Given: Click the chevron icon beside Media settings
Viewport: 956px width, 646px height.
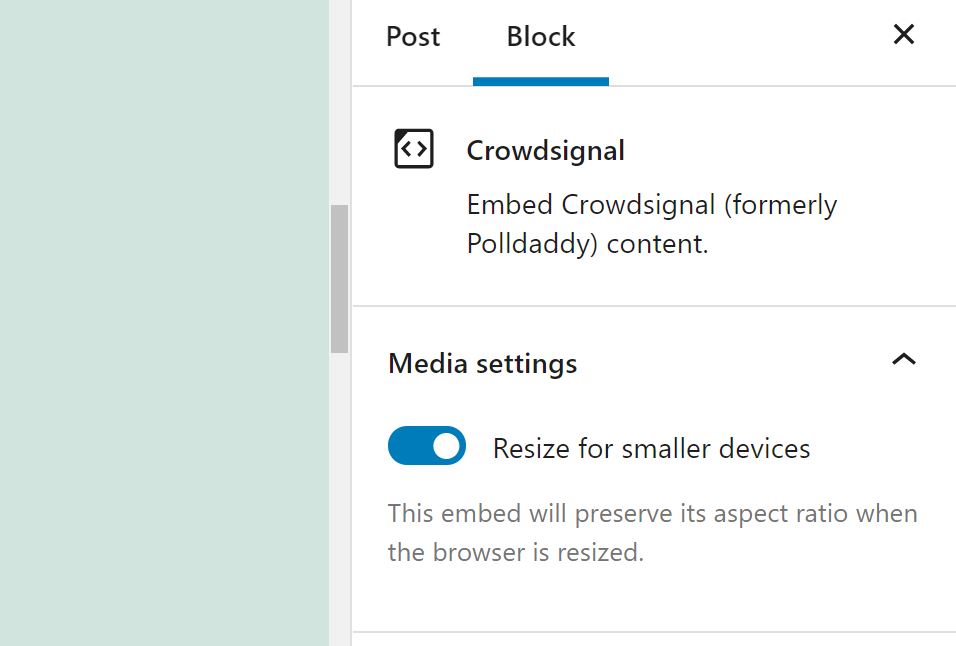Looking at the screenshot, I should point(903,360).
